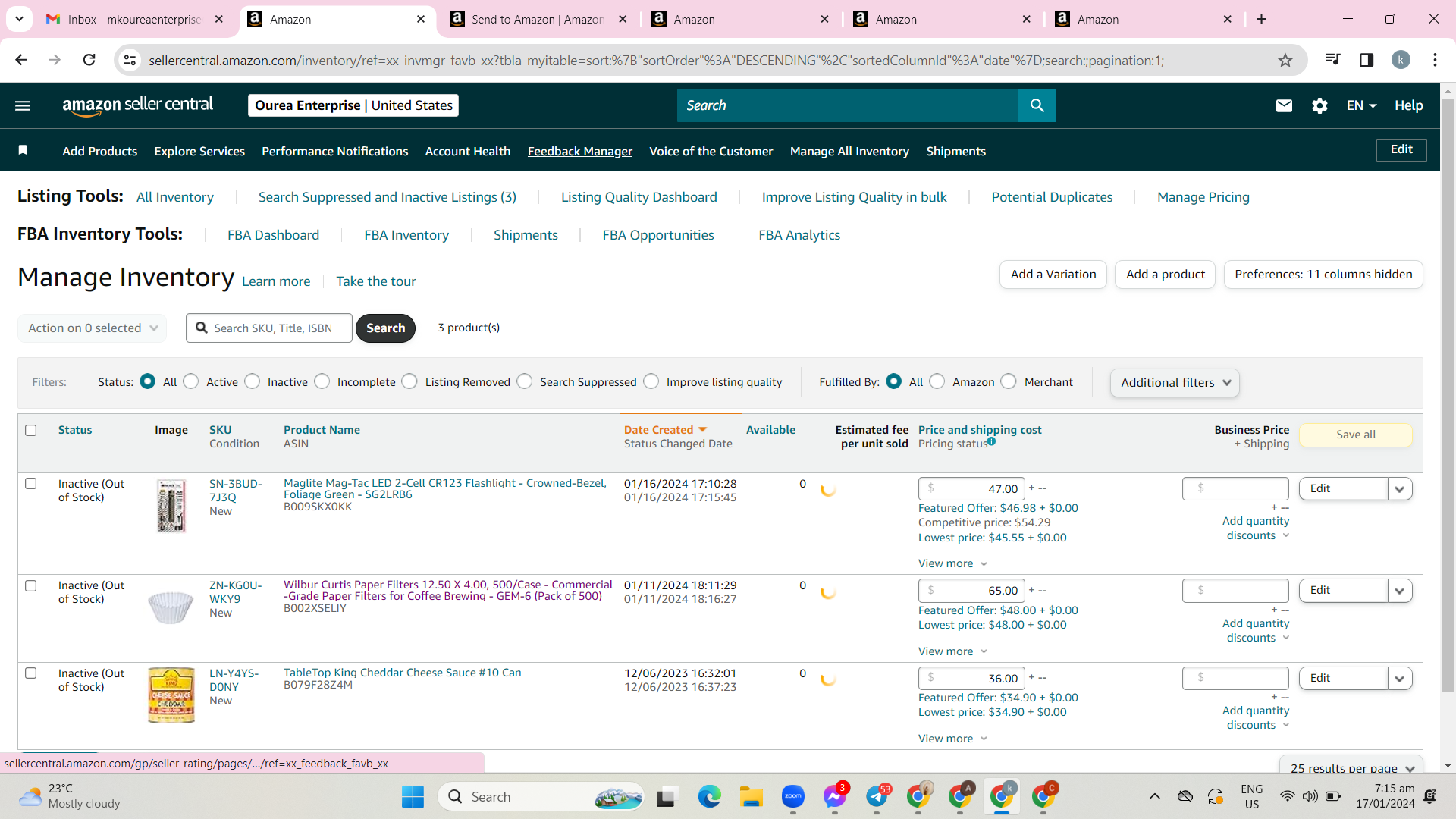Click the site information icon in address bar

[130, 60]
